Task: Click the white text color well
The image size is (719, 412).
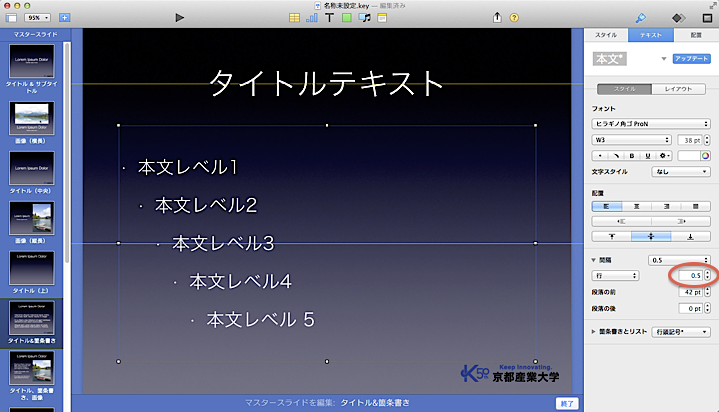Action: coord(689,156)
